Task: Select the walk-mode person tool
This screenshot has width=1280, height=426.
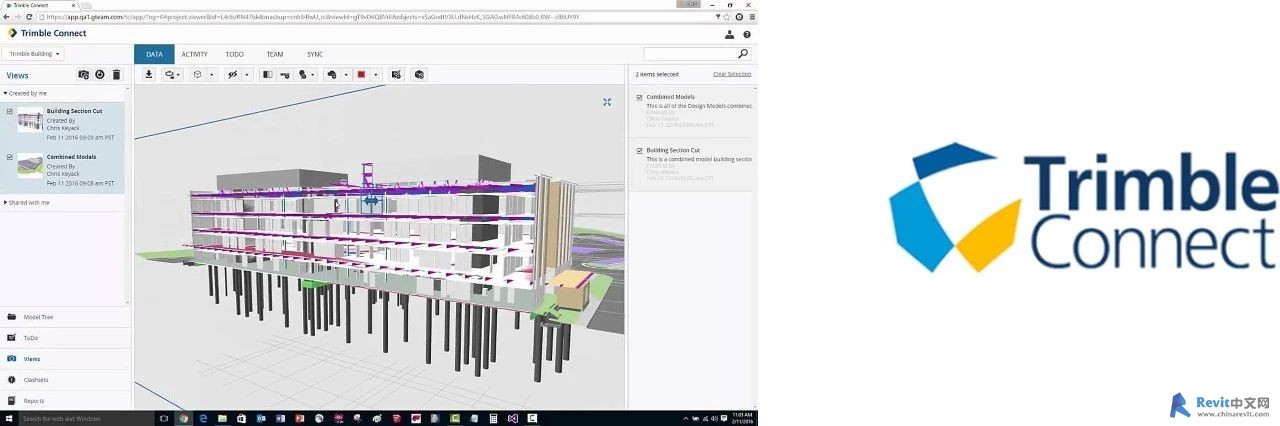Action: click(302, 74)
